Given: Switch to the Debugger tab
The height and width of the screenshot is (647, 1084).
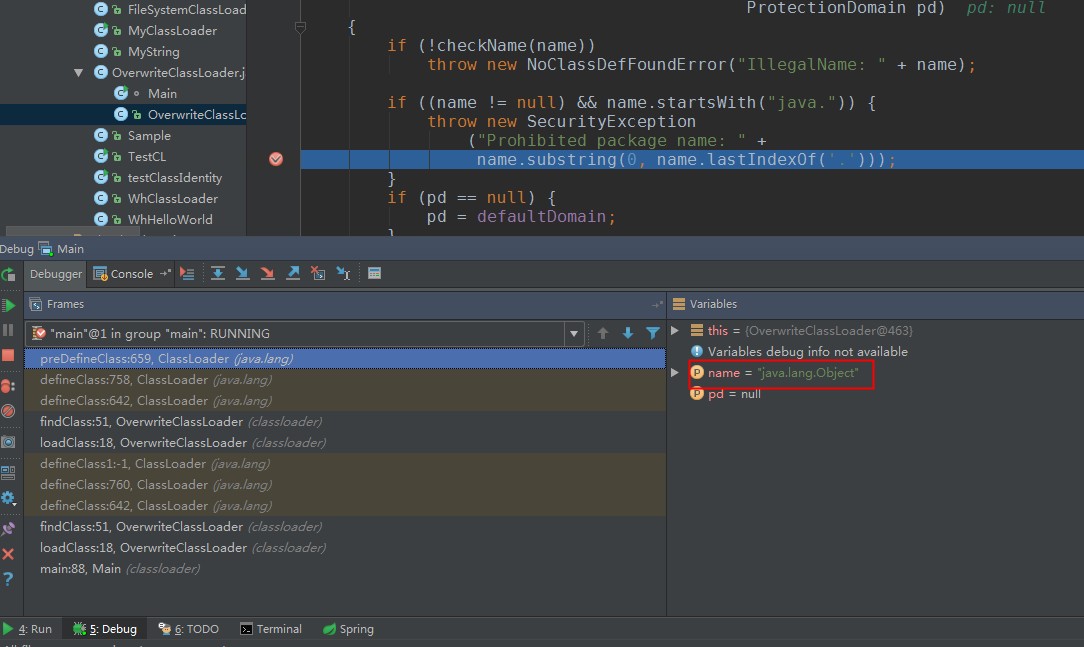Looking at the screenshot, I should click(x=55, y=274).
